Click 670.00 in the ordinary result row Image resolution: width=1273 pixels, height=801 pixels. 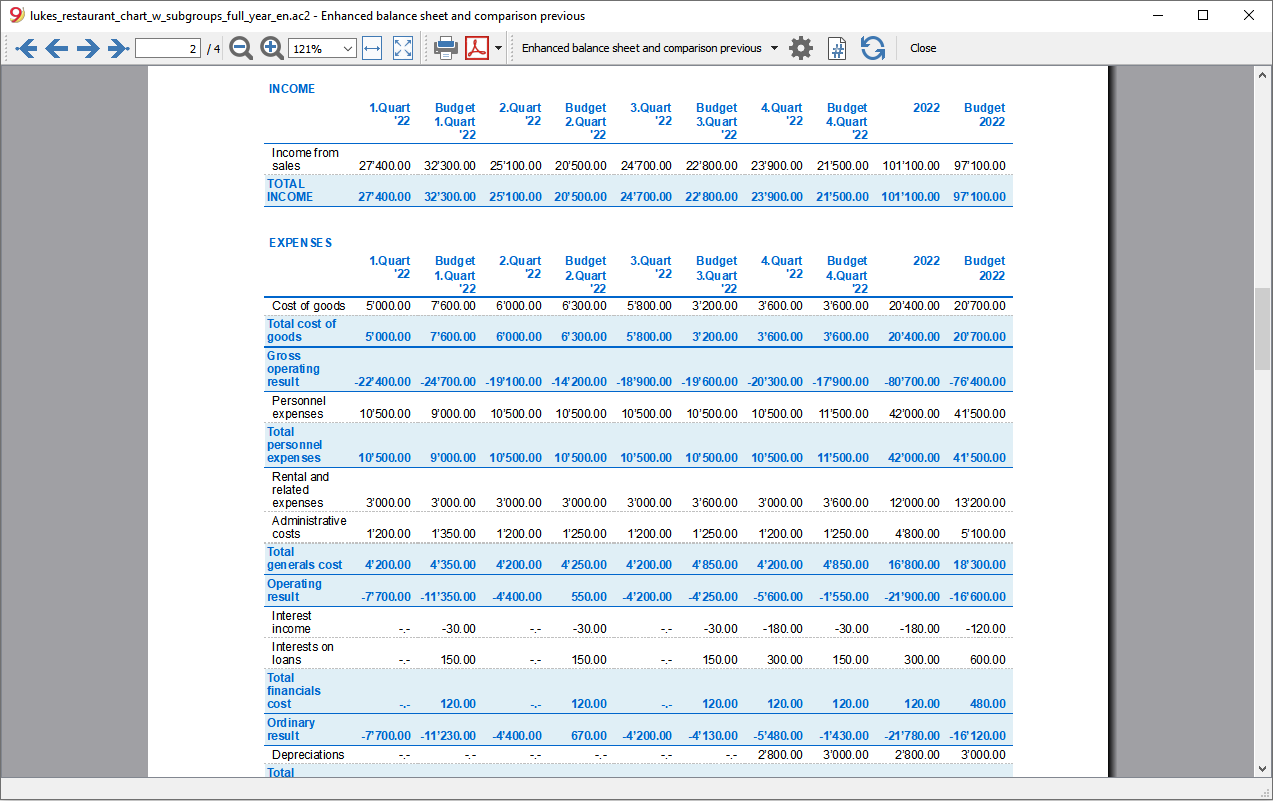click(587, 736)
